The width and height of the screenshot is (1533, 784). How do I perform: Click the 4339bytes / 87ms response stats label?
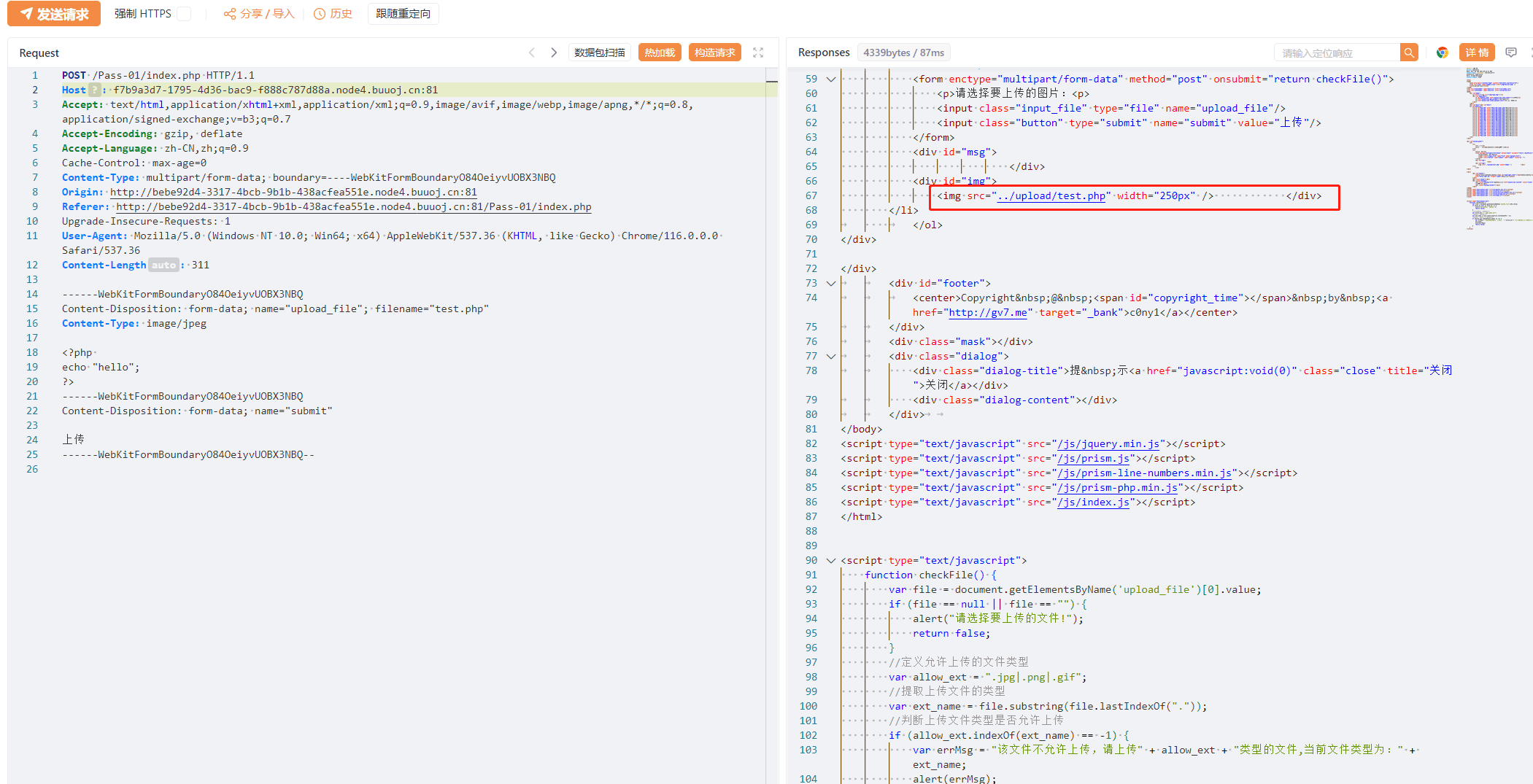click(903, 53)
